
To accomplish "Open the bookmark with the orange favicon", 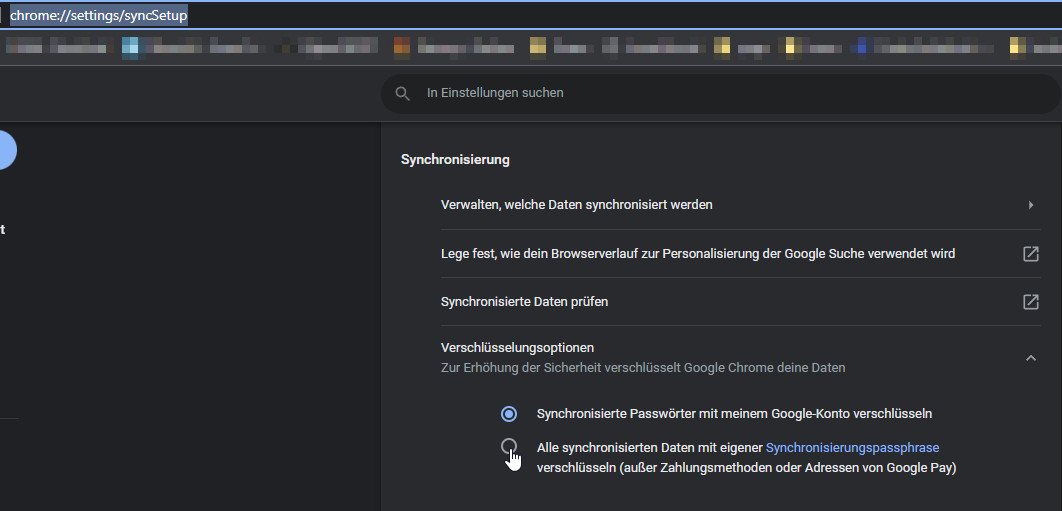I will click(x=402, y=46).
